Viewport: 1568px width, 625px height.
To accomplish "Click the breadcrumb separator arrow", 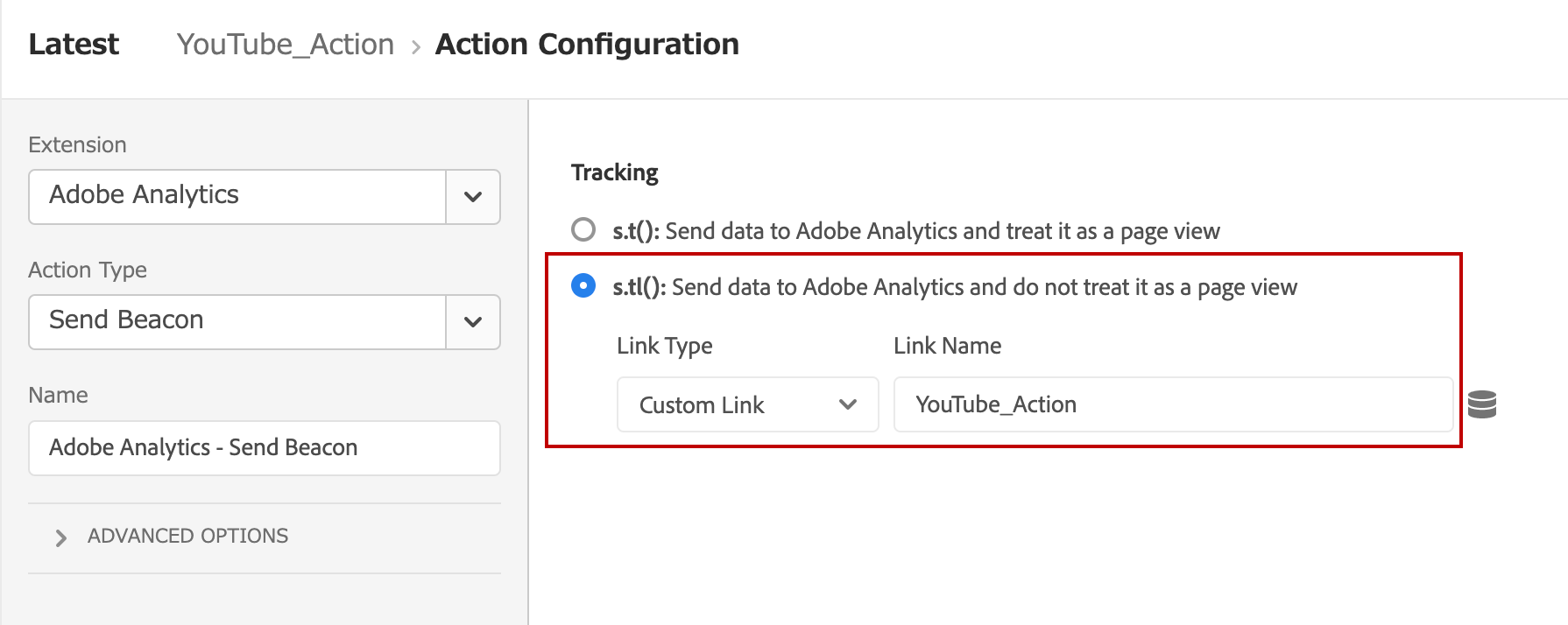I will pyautogui.click(x=416, y=46).
